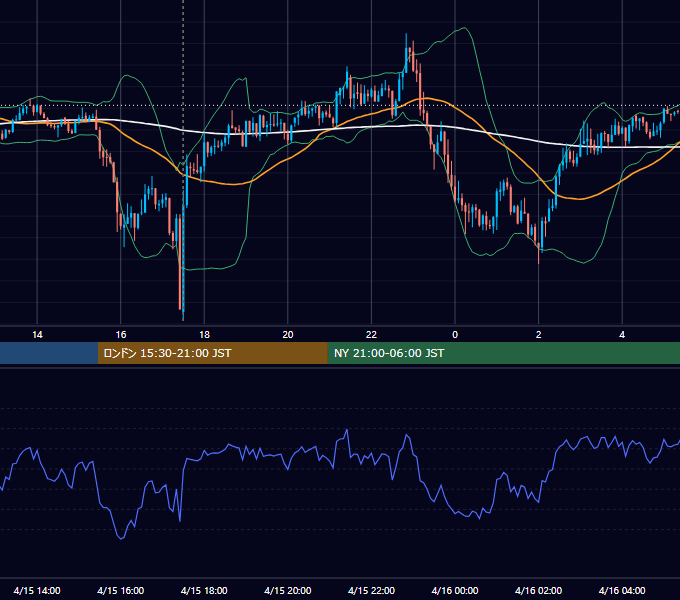The height and width of the screenshot is (600, 680).
Task: Click the 4 hour label on price chart axis
Action: point(622,335)
